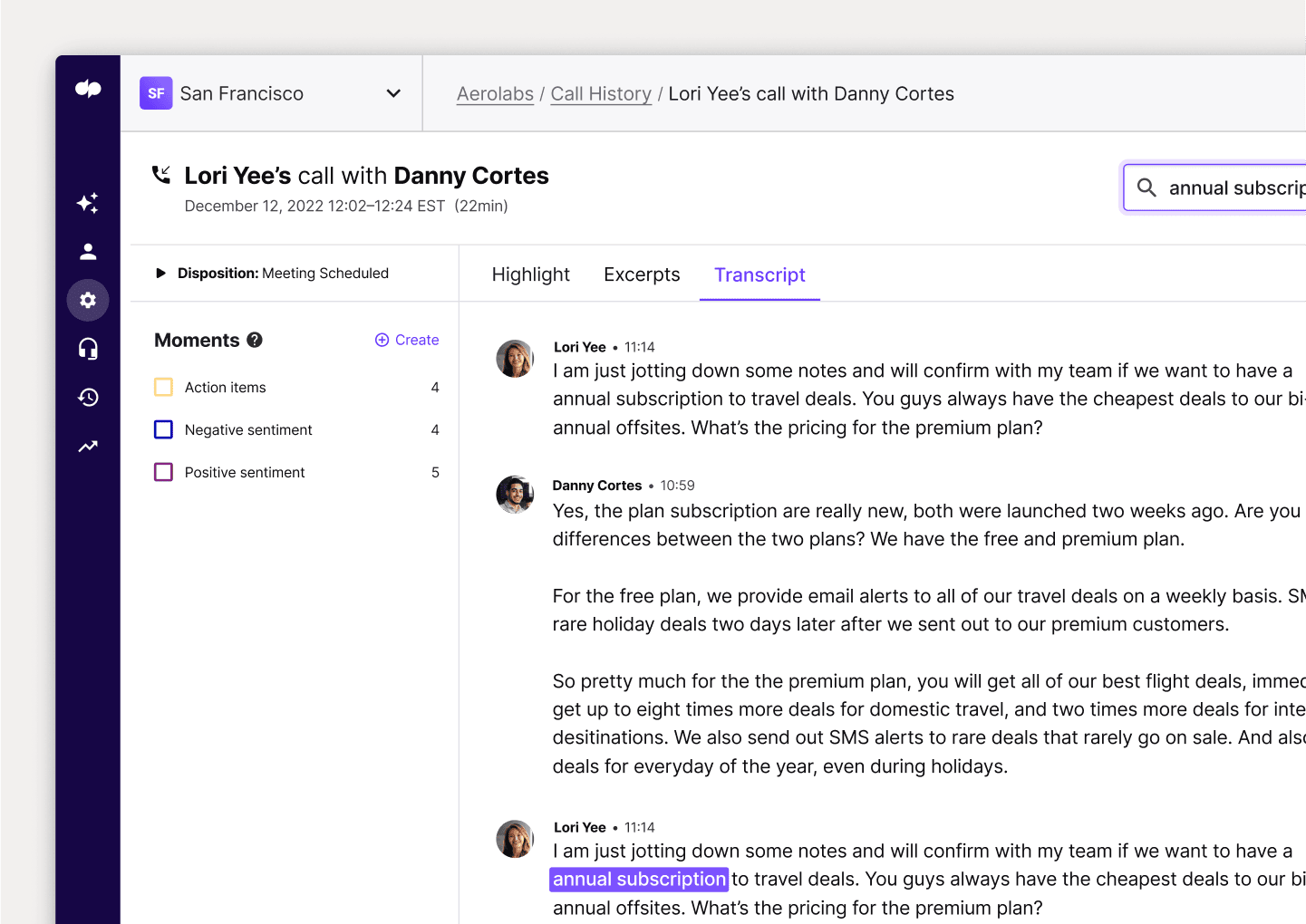Toggle the Positive sentiment checkbox

pos(163,472)
